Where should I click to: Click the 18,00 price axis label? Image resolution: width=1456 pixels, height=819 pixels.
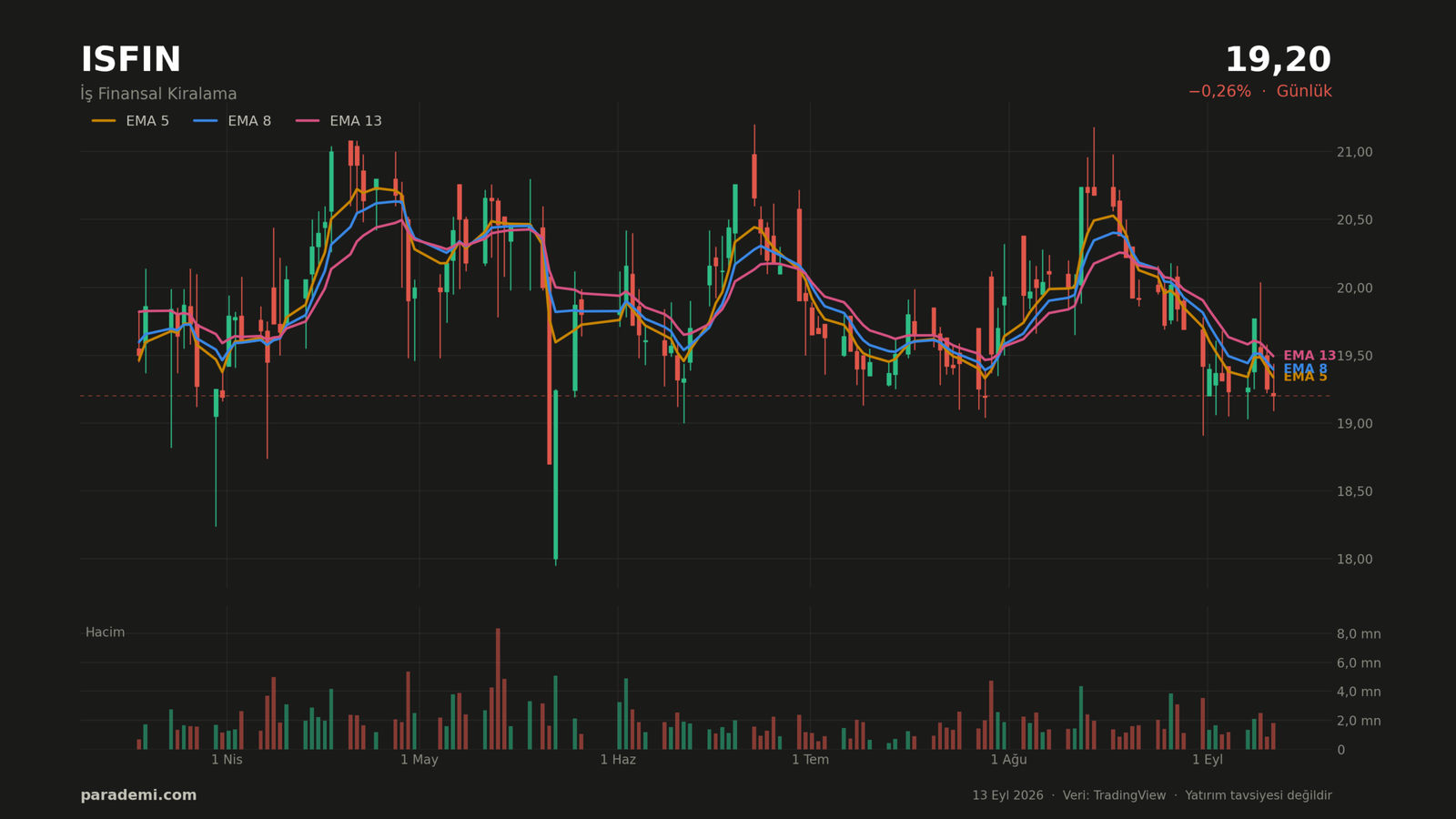[1354, 560]
